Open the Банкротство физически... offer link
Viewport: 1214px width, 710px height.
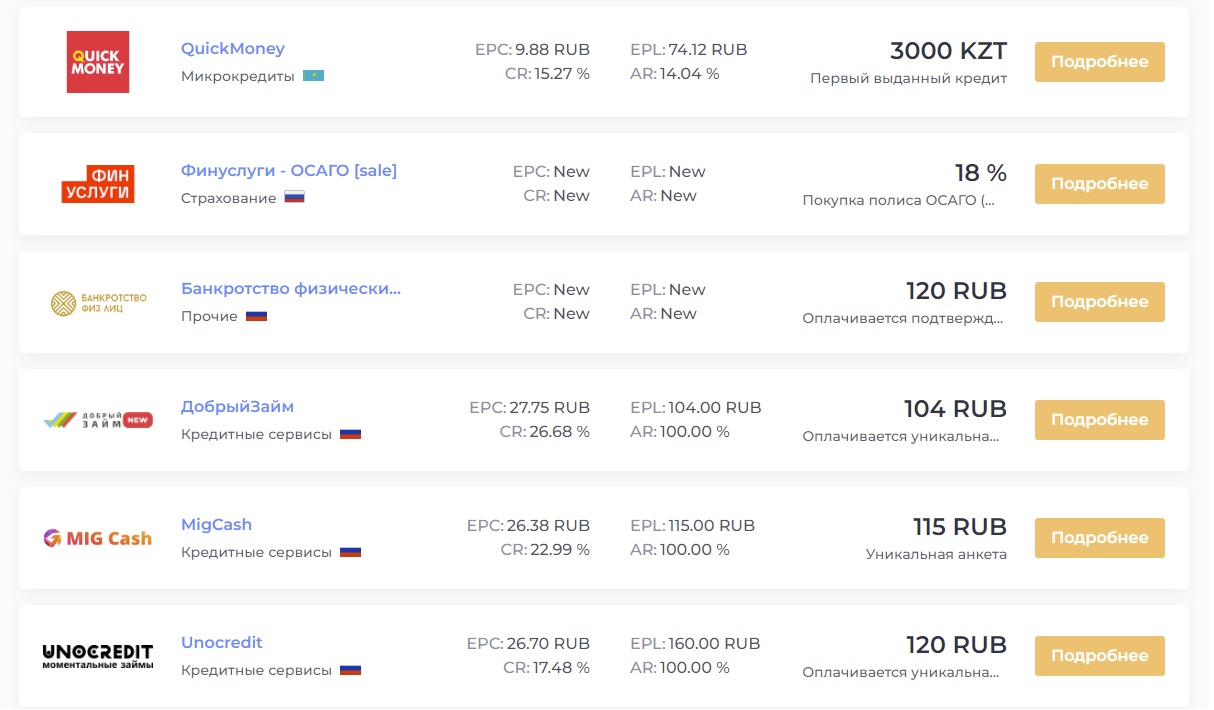(x=291, y=289)
